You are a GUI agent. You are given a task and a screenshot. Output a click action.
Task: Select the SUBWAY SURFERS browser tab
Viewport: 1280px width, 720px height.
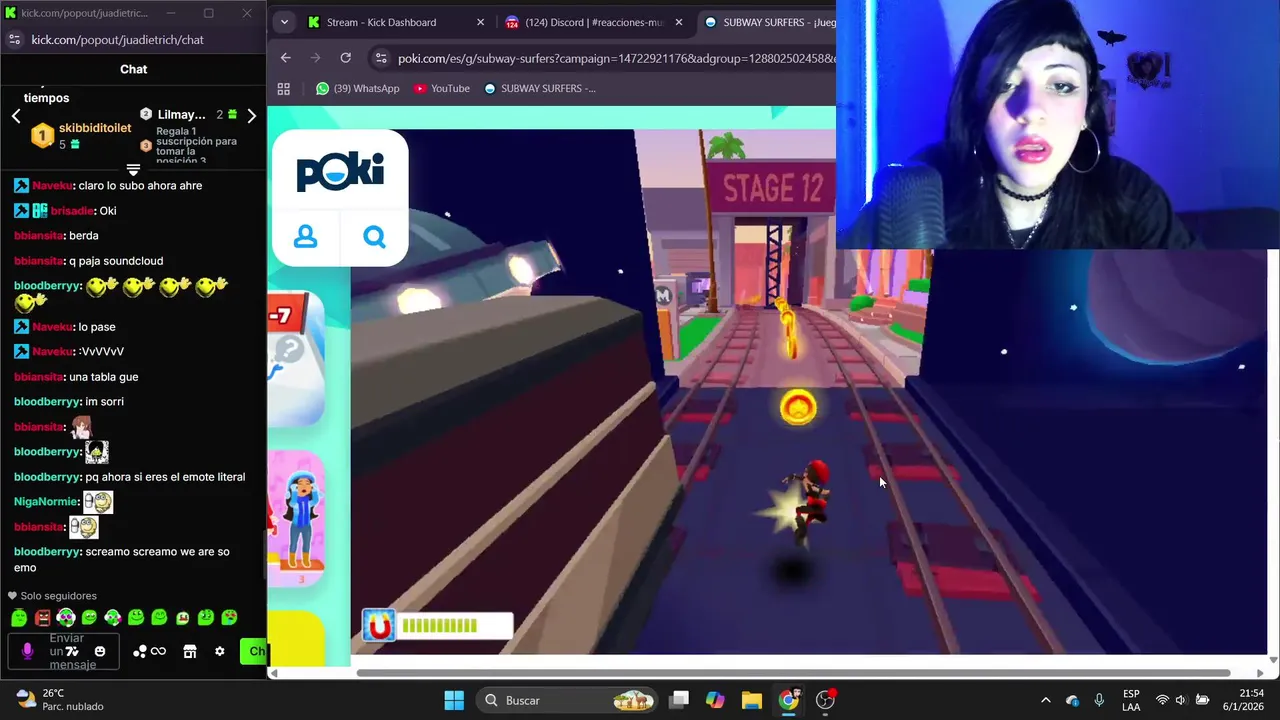coord(768,22)
